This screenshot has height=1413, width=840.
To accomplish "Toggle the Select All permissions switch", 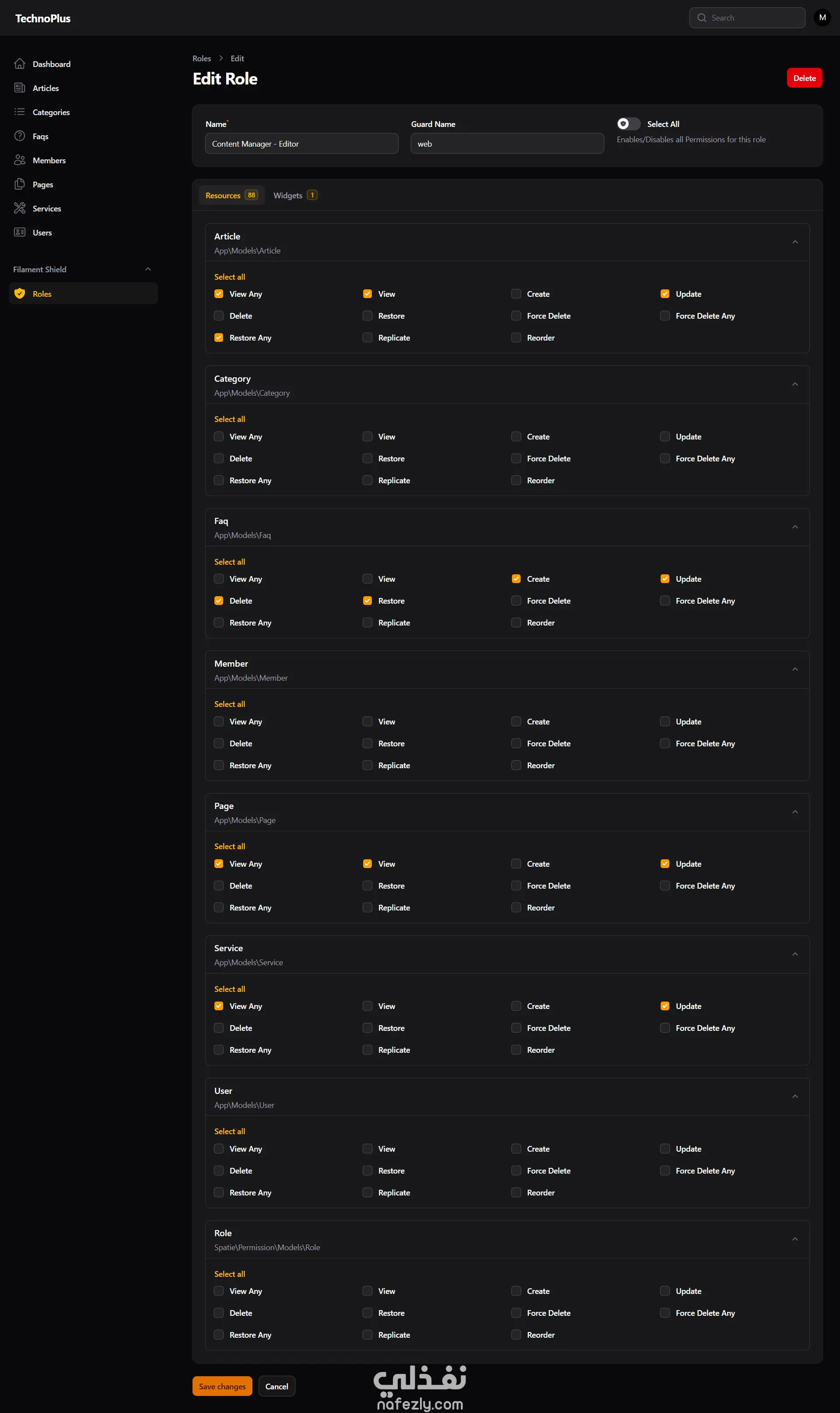I will coord(628,124).
